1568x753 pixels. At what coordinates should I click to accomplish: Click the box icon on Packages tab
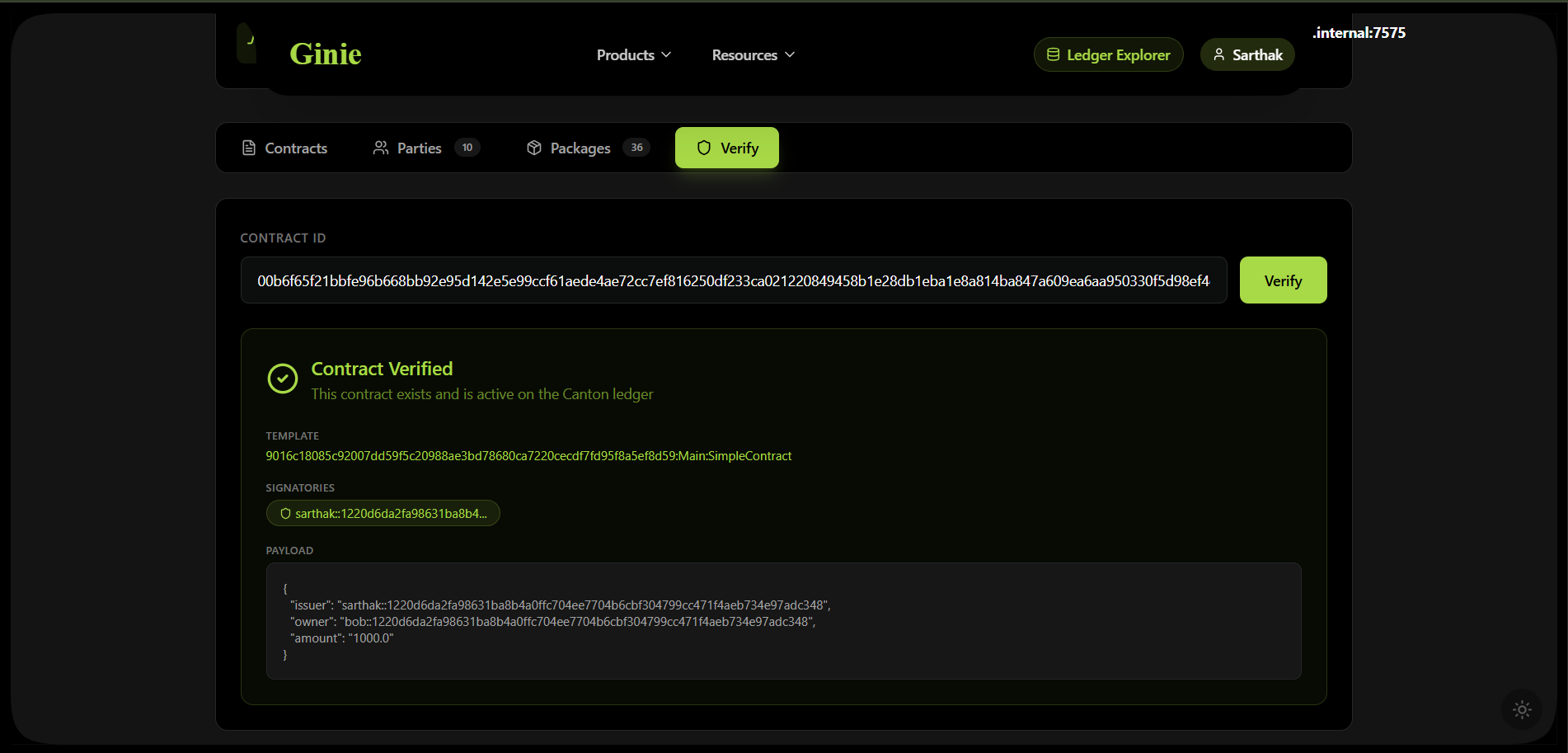tap(534, 148)
